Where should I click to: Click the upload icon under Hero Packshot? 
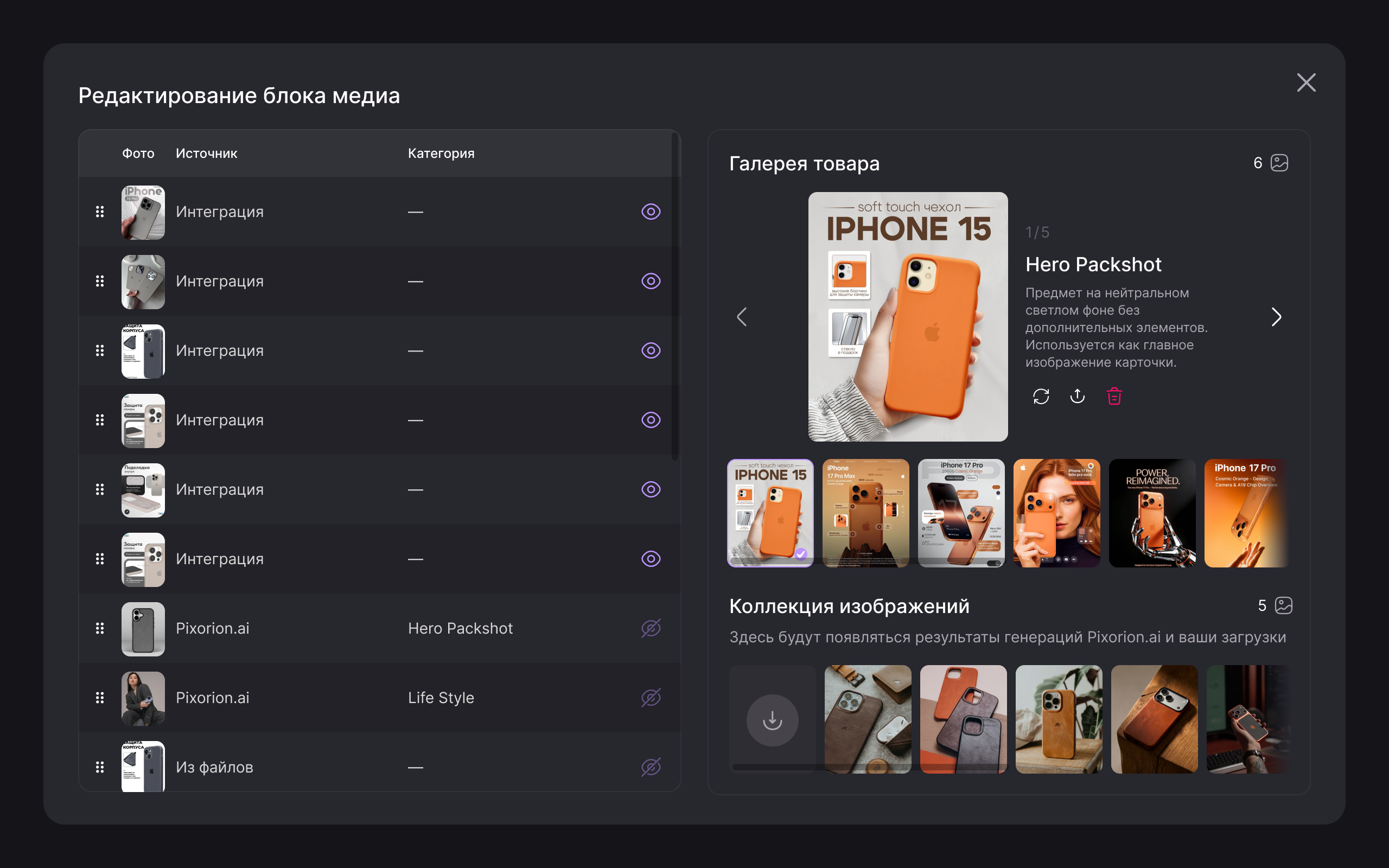[x=1078, y=396]
